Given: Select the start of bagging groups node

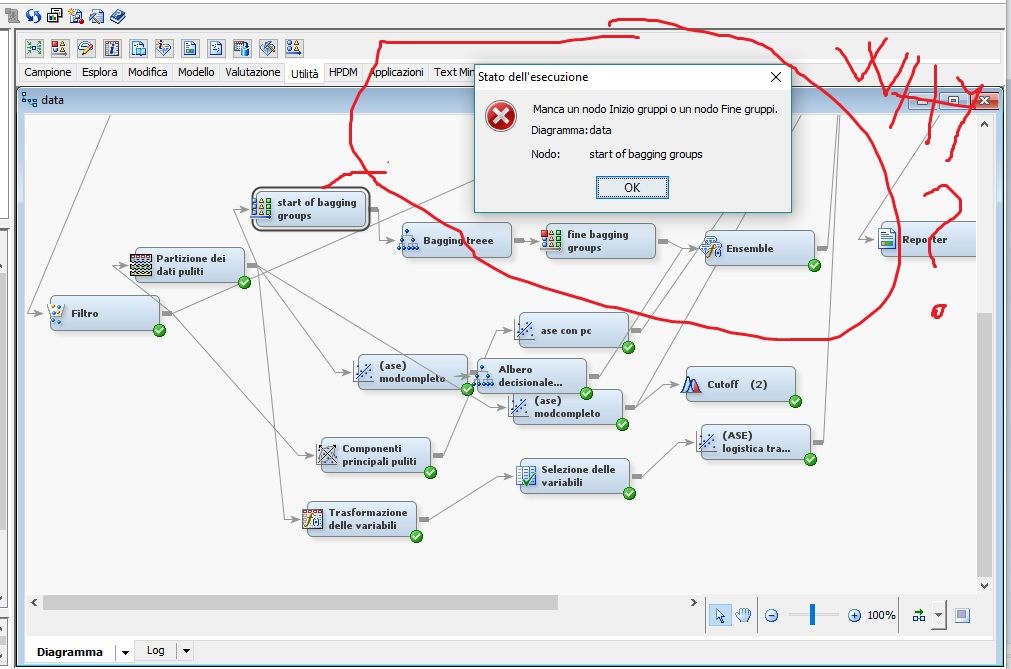Looking at the screenshot, I should [x=310, y=209].
